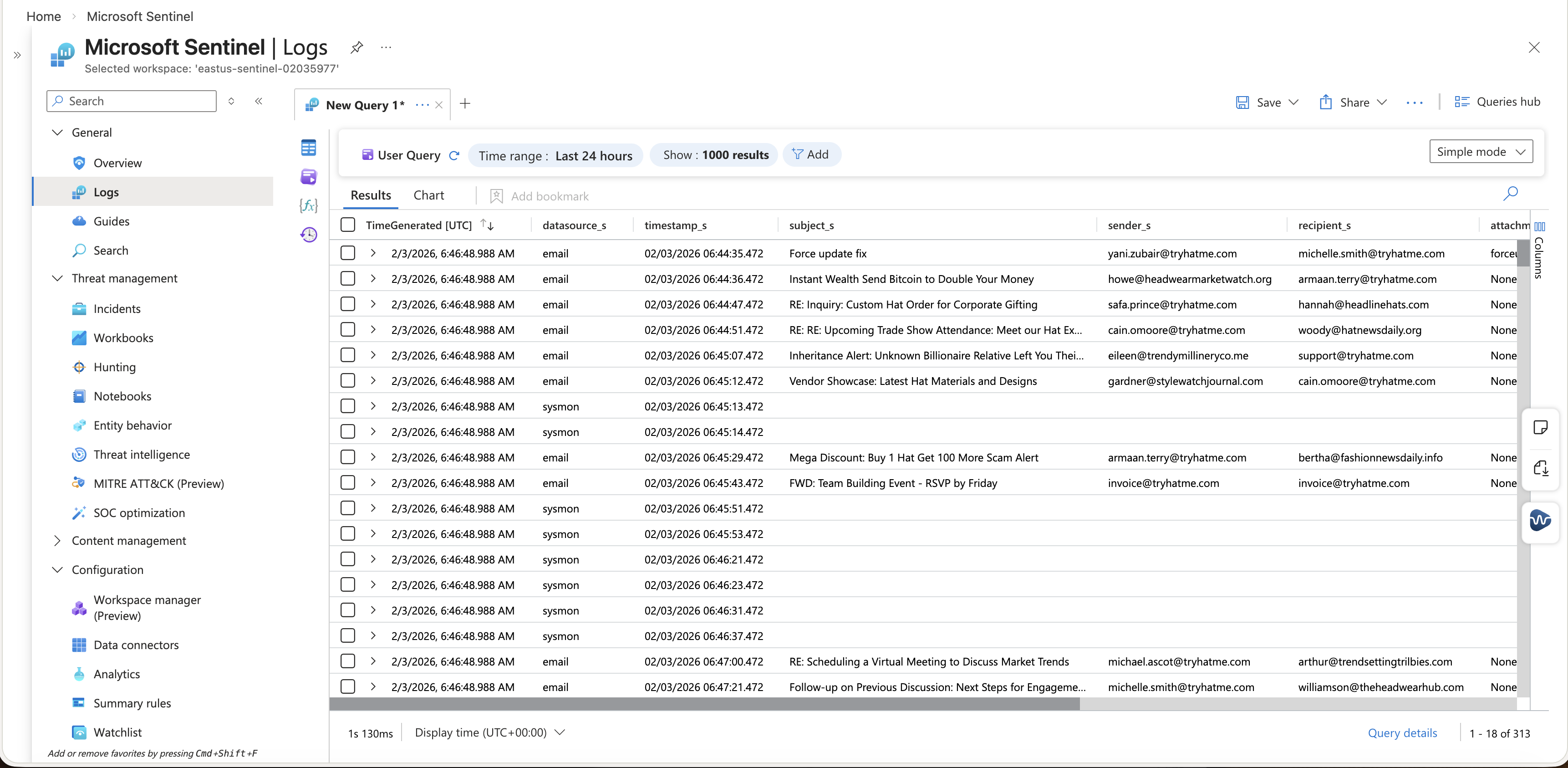The width and height of the screenshot is (1568, 768).
Task: Pin the Logs page
Action: coord(356,48)
